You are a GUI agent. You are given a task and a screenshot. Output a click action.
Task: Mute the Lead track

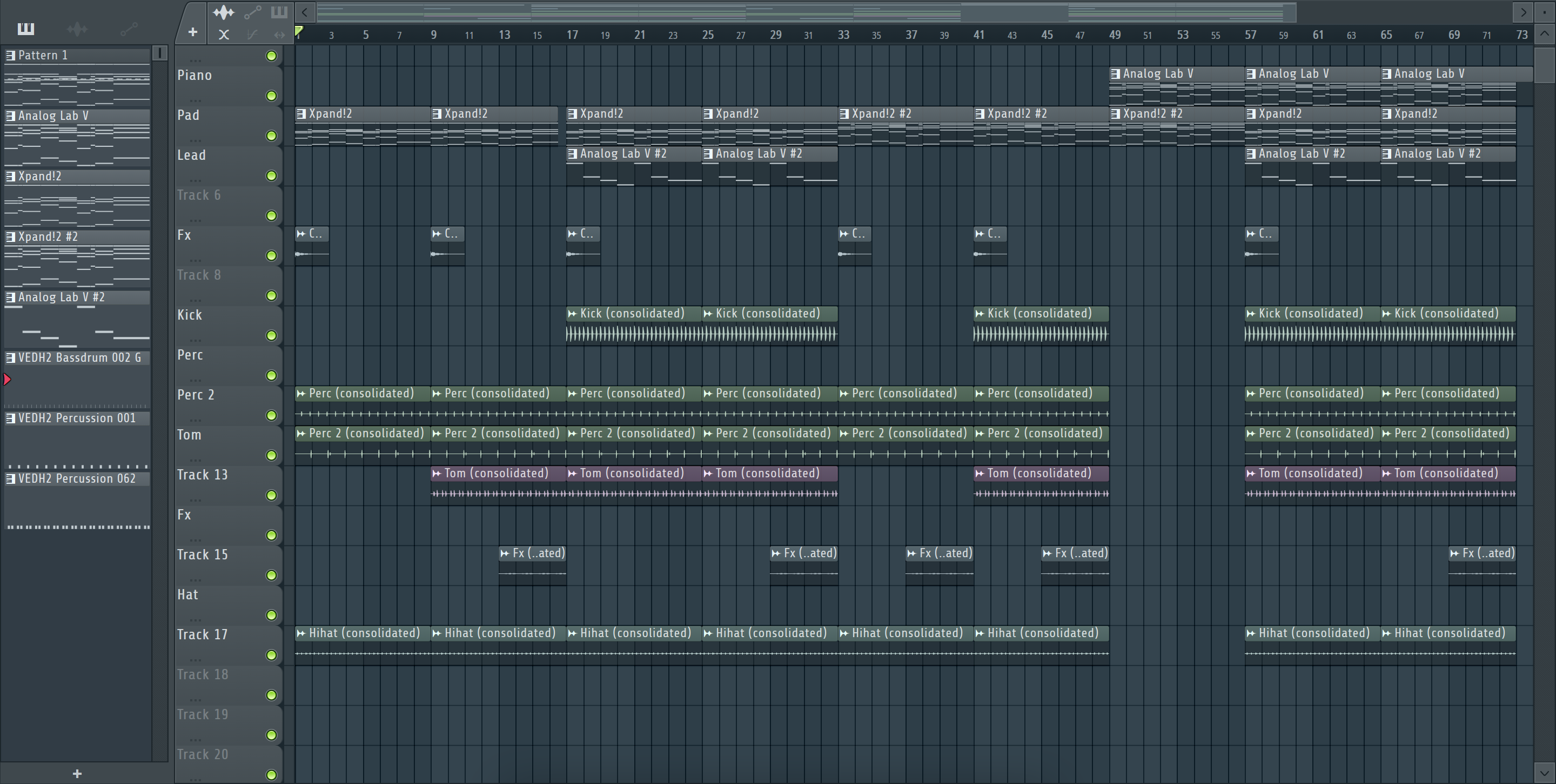(x=271, y=175)
